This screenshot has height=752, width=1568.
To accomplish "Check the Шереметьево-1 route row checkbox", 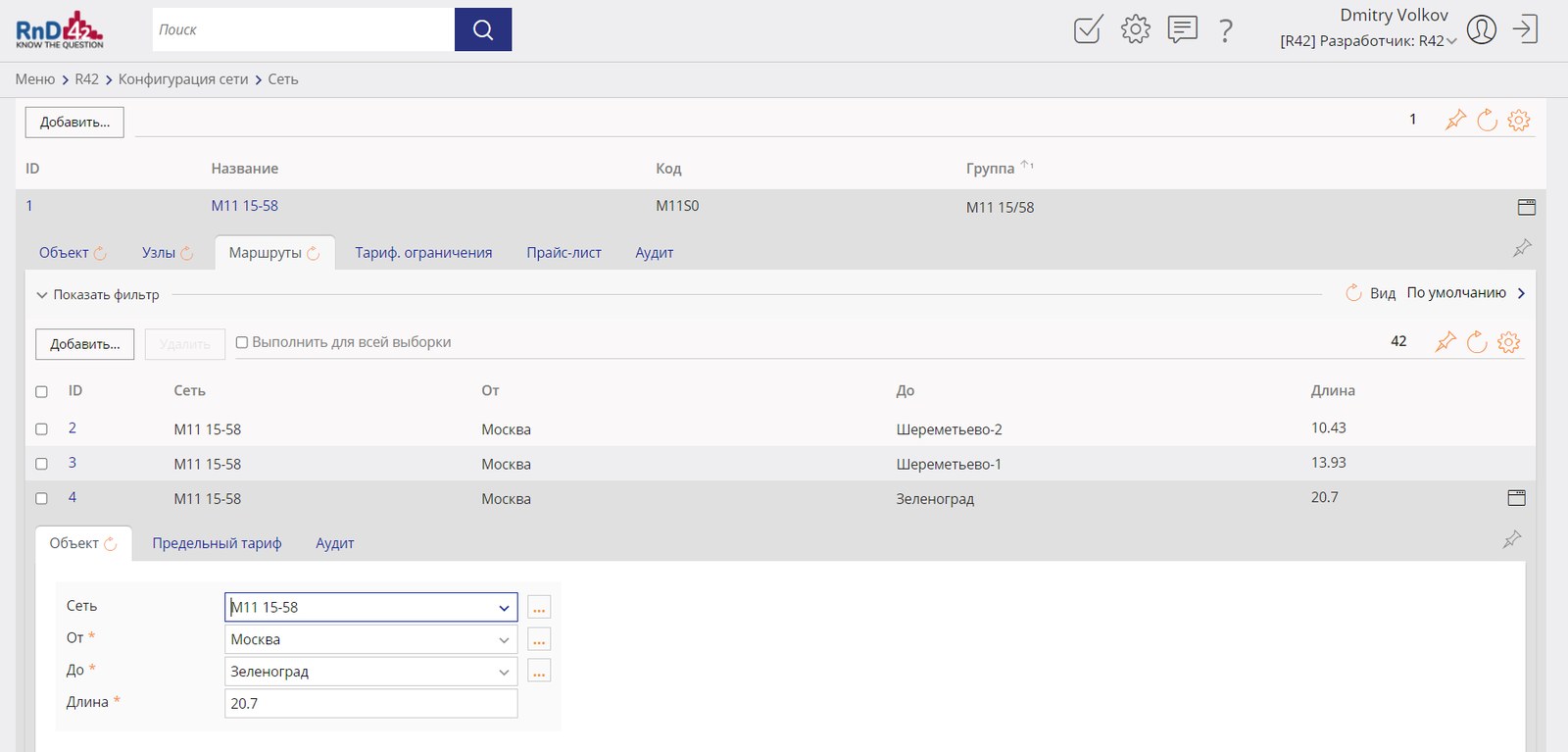I will pos(41,464).
